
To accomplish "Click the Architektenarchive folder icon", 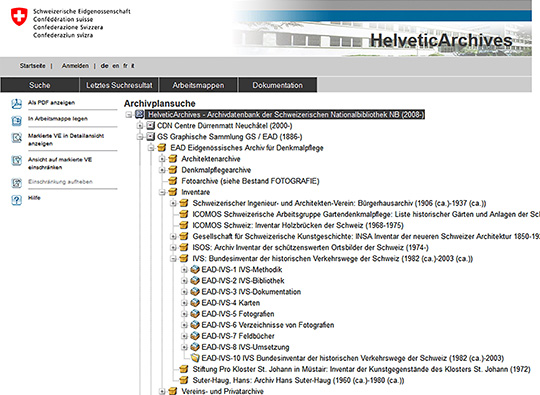I will click(x=173, y=159).
